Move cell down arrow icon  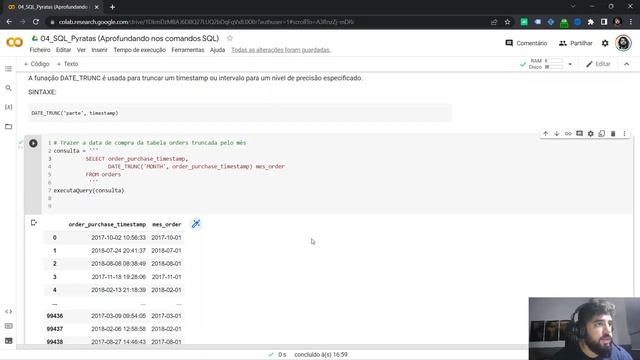pyautogui.click(x=557, y=133)
